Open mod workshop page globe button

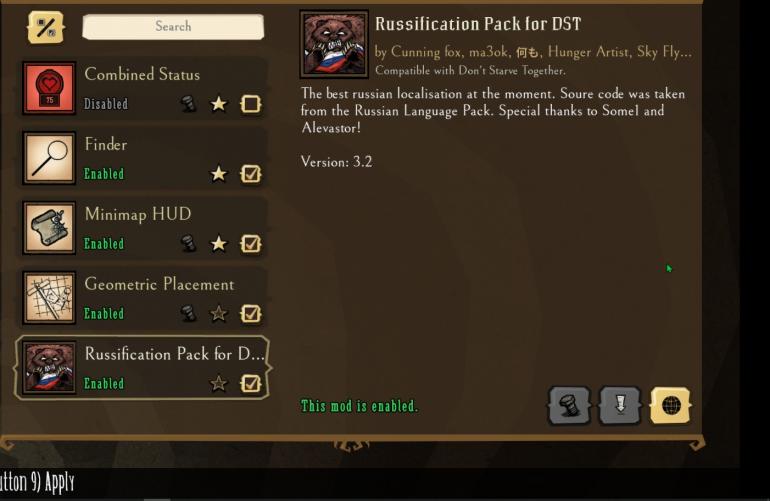tap(671, 405)
